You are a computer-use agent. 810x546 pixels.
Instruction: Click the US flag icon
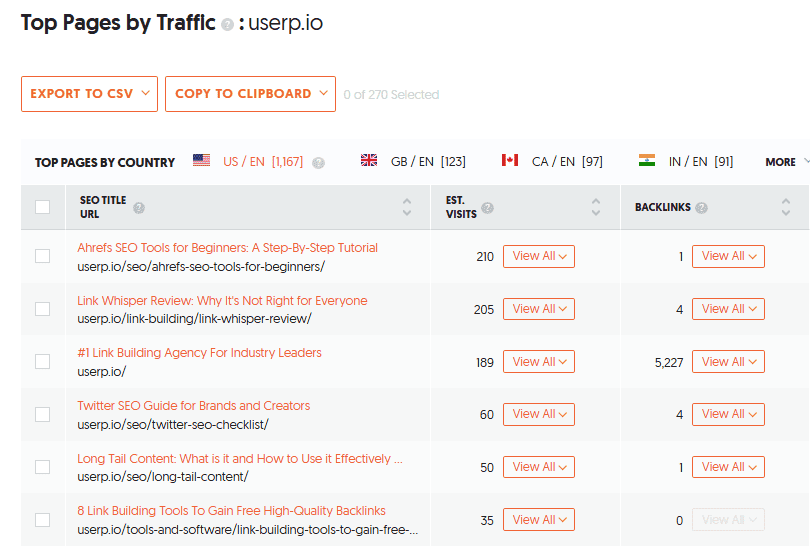point(201,160)
